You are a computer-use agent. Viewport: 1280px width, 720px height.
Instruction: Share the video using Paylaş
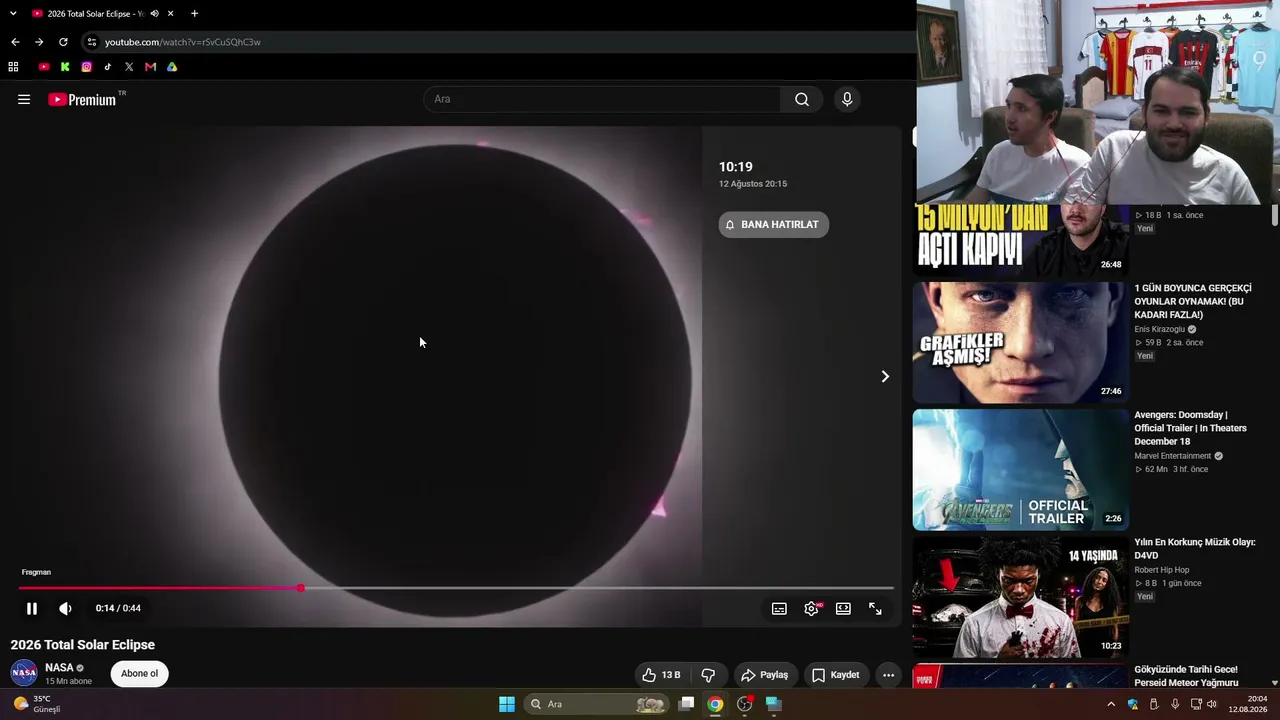(x=764, y=675)
